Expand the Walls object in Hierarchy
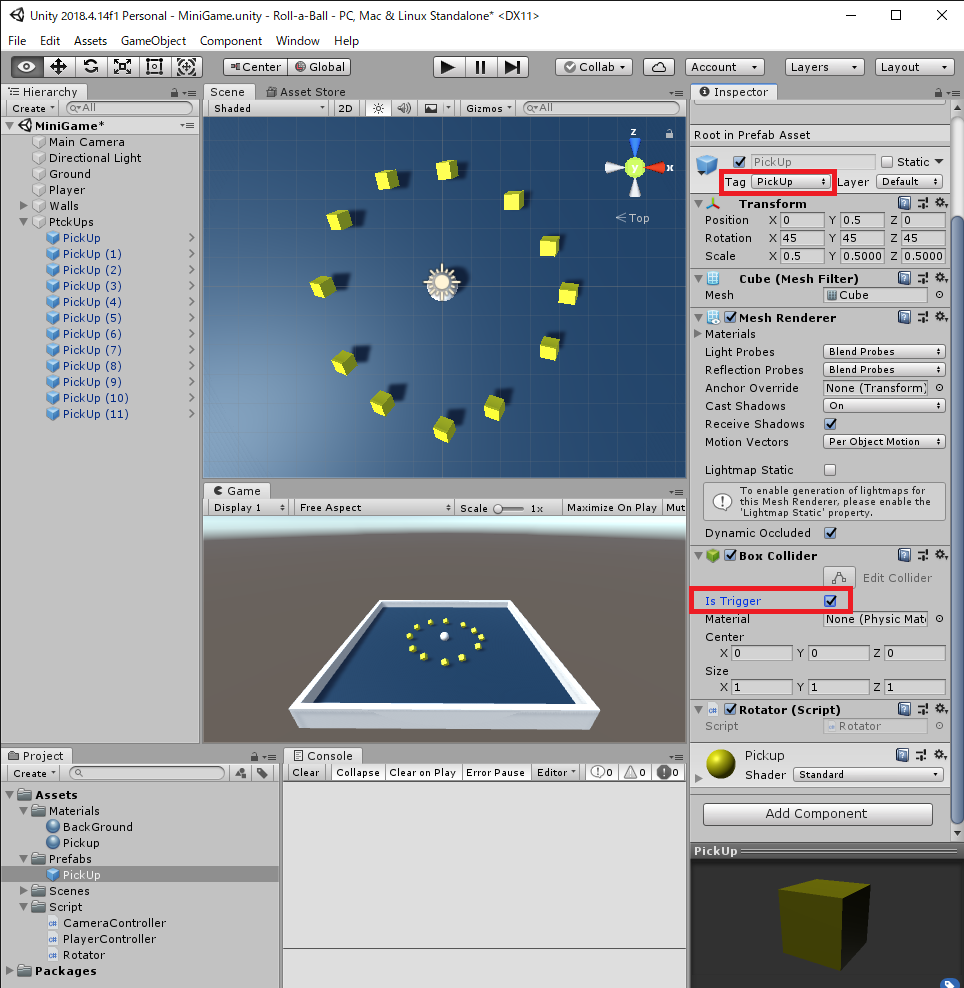This screenshot has width=964, height=988. [23, 205]
